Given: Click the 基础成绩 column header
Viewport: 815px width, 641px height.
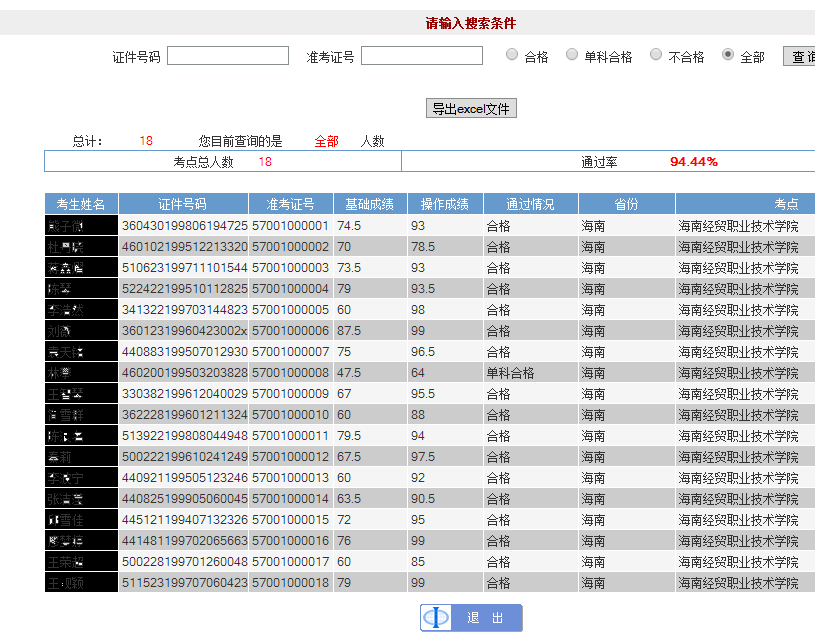Looking at the screenshot, I should click(370, 204).
